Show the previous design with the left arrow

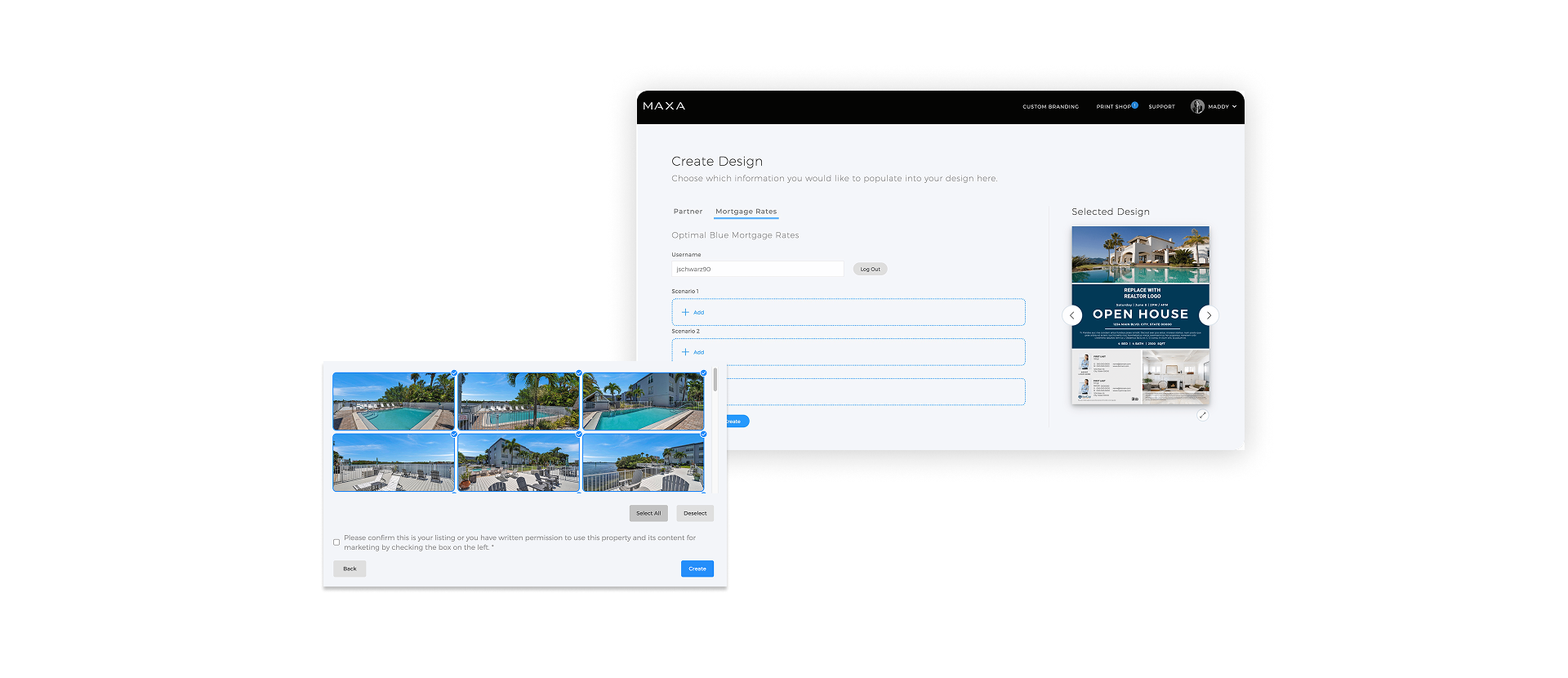[1072, 315]
